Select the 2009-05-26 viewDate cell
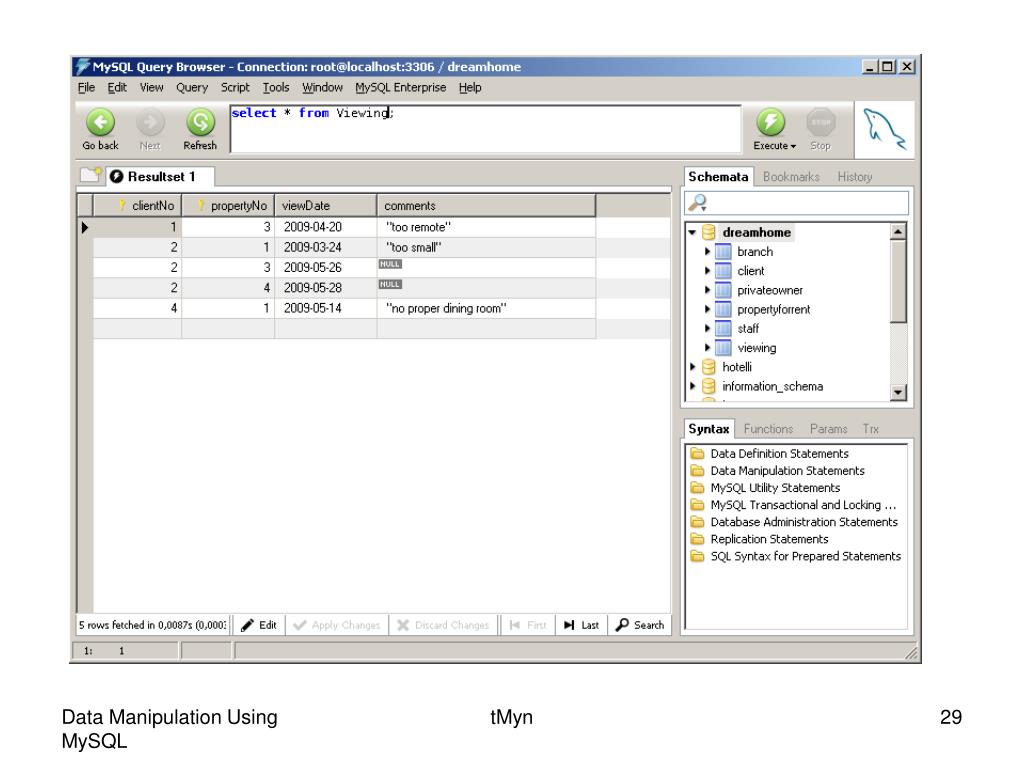The height and width of the screenshot is (768, 1024). [x=325, y=268]
